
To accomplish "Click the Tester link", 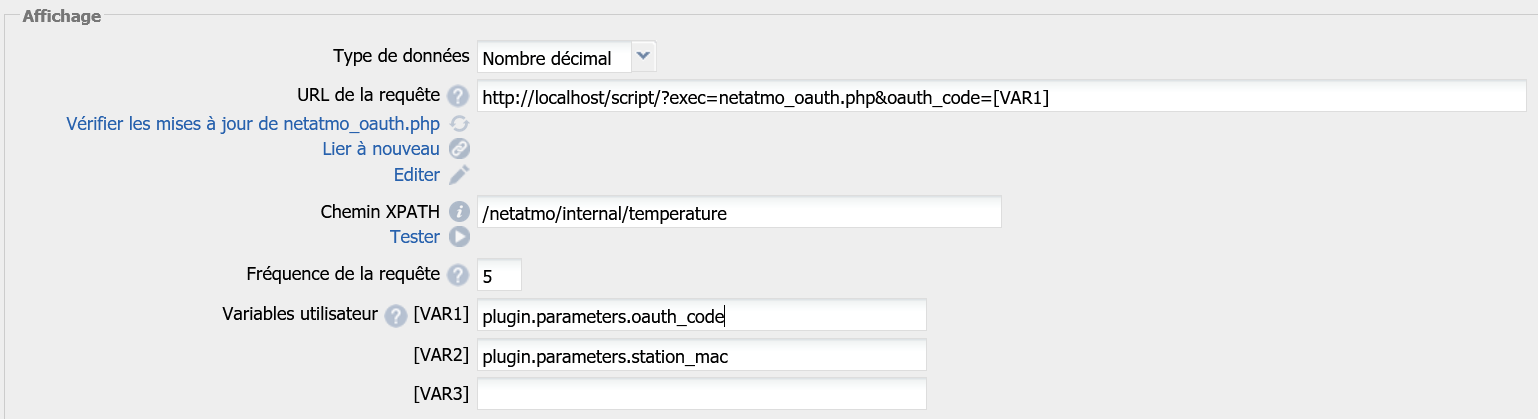I will (x=414, y=237).
